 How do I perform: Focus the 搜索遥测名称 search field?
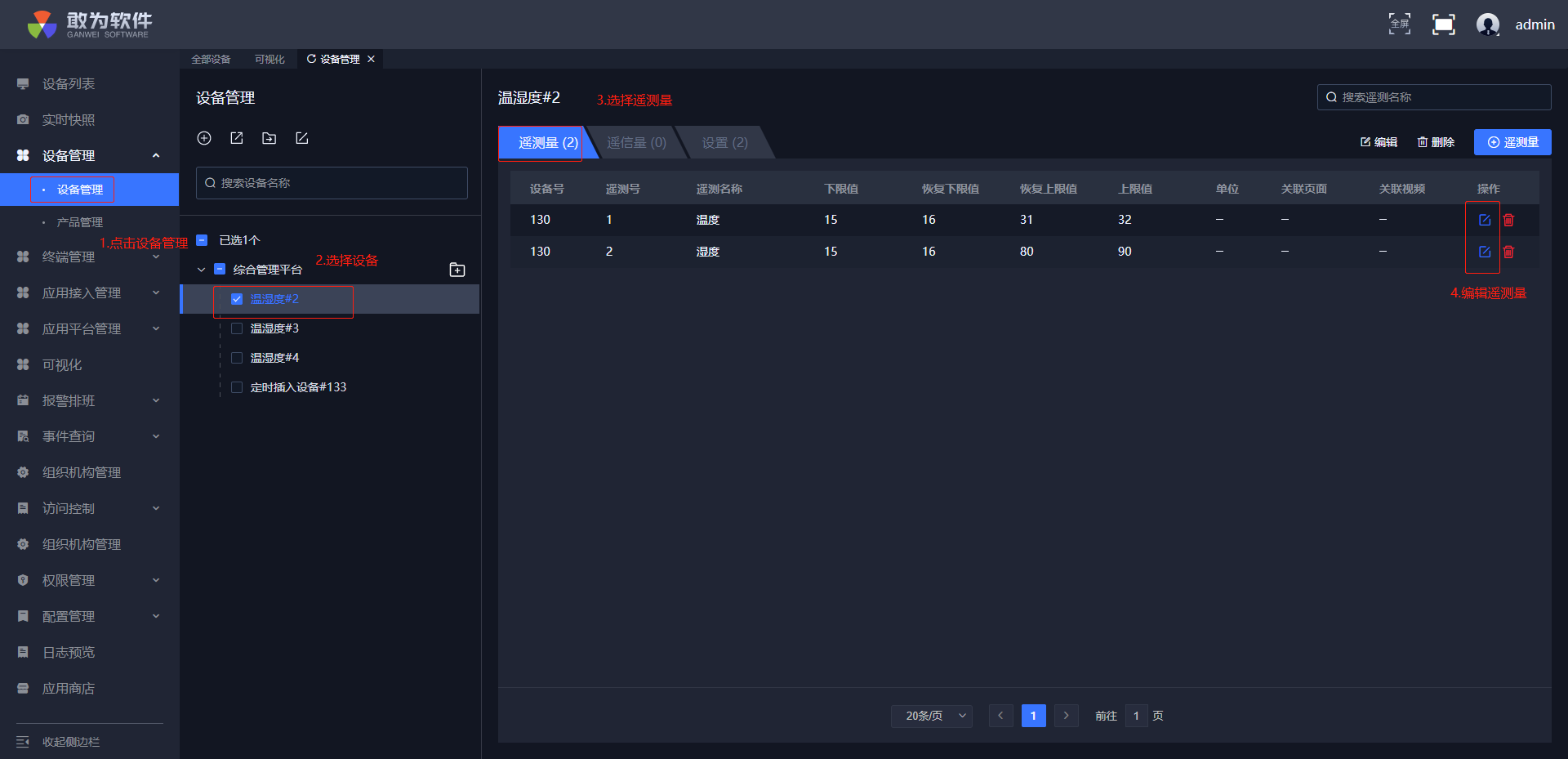1434,97
